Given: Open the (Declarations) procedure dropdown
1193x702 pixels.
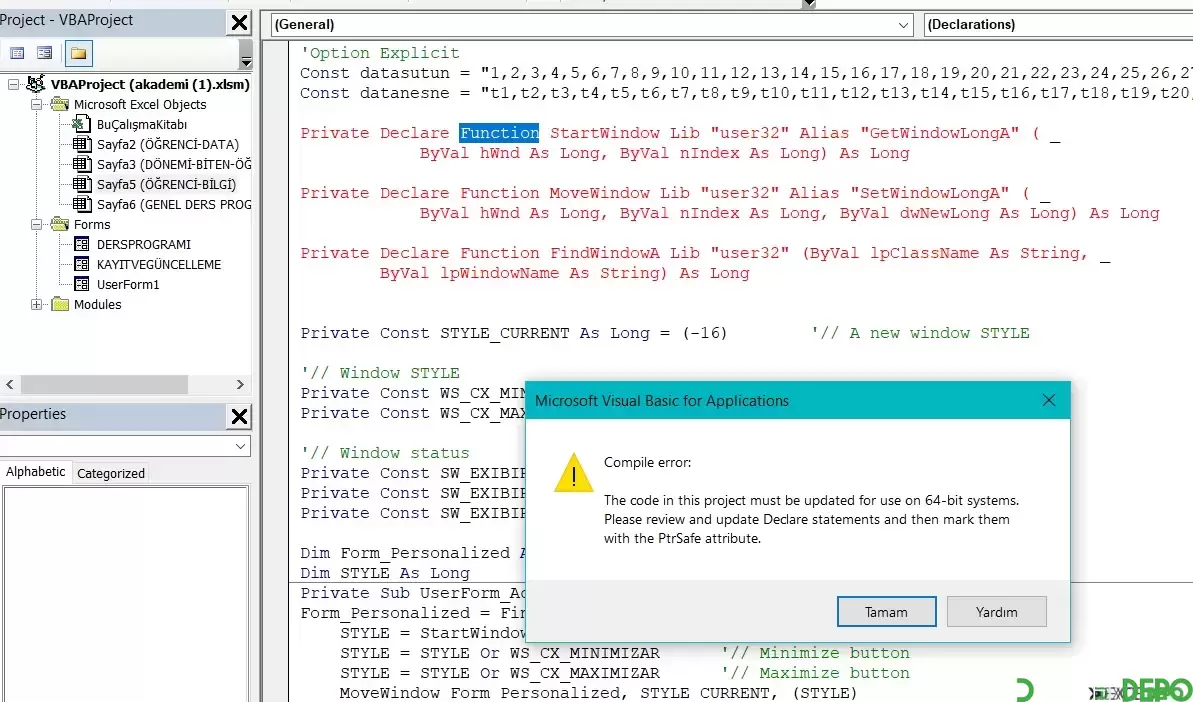Looking at the screenshot, I should tap(1058, 25).
